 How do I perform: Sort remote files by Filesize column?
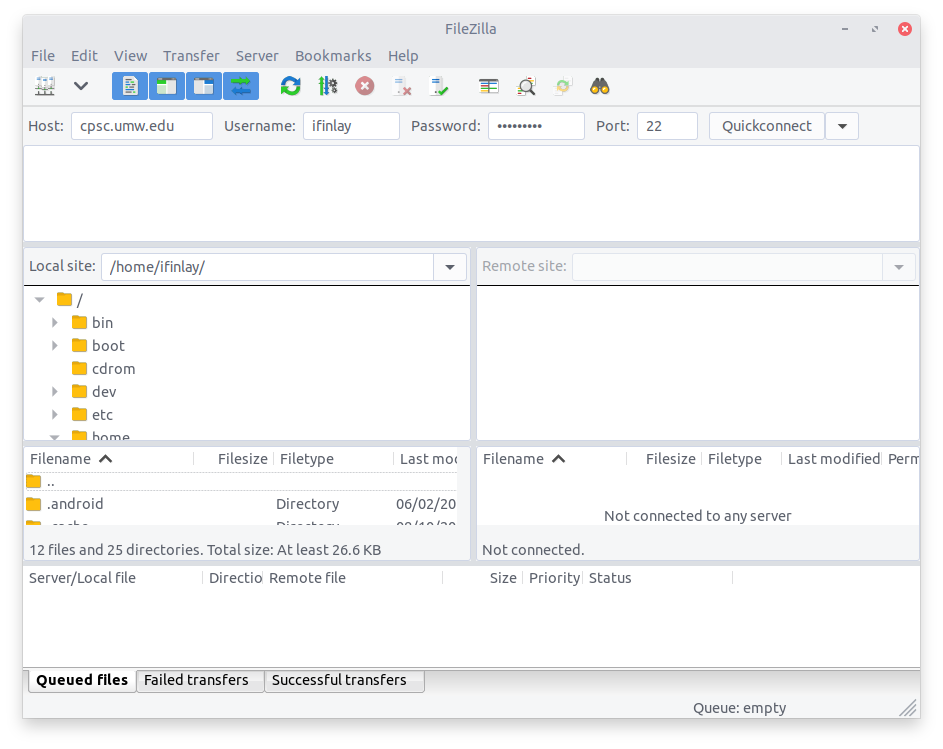pos(664,459)
